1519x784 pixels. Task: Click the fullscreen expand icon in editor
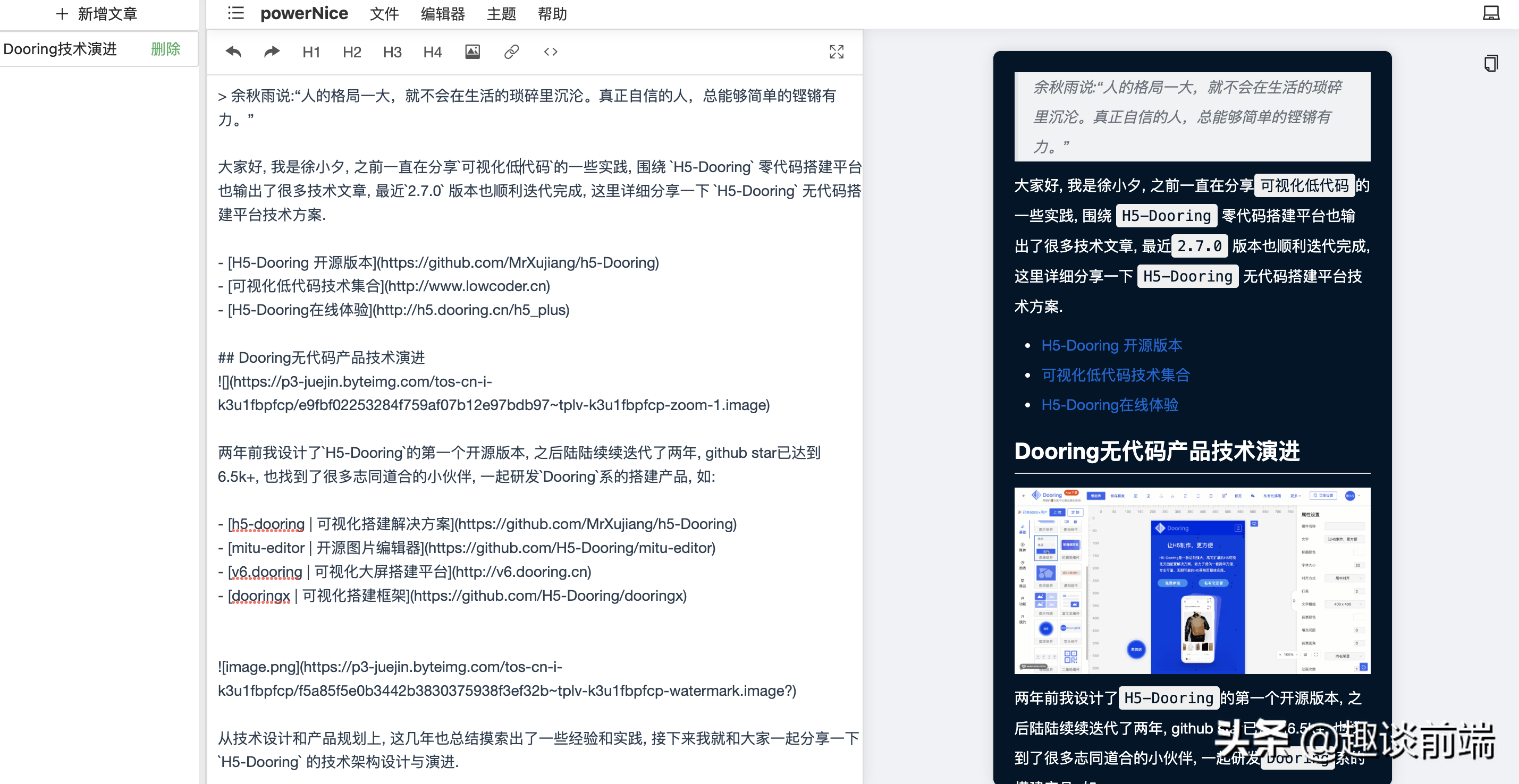[x=836, y=52]
